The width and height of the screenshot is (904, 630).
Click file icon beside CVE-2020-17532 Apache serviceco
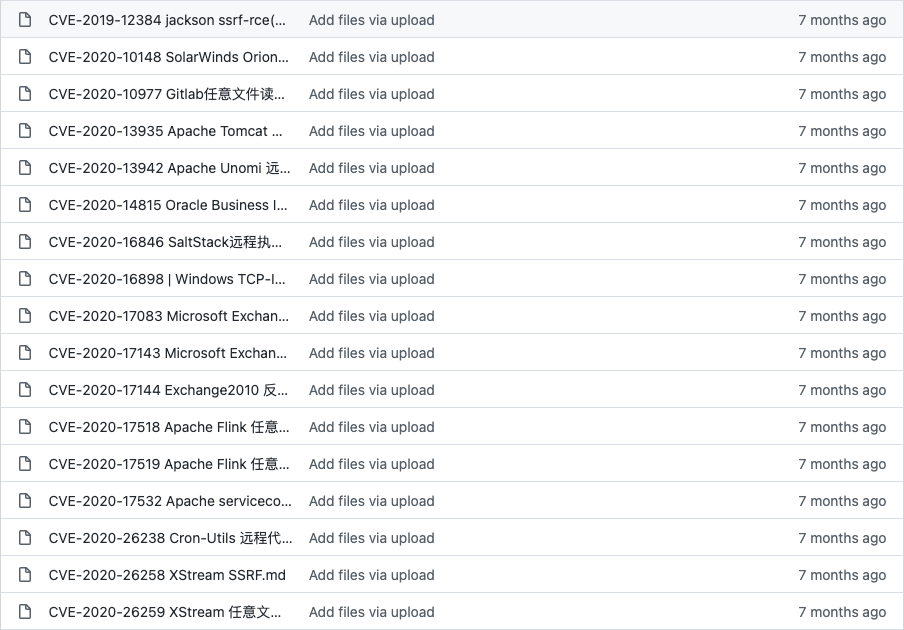[x=25, y=501]
